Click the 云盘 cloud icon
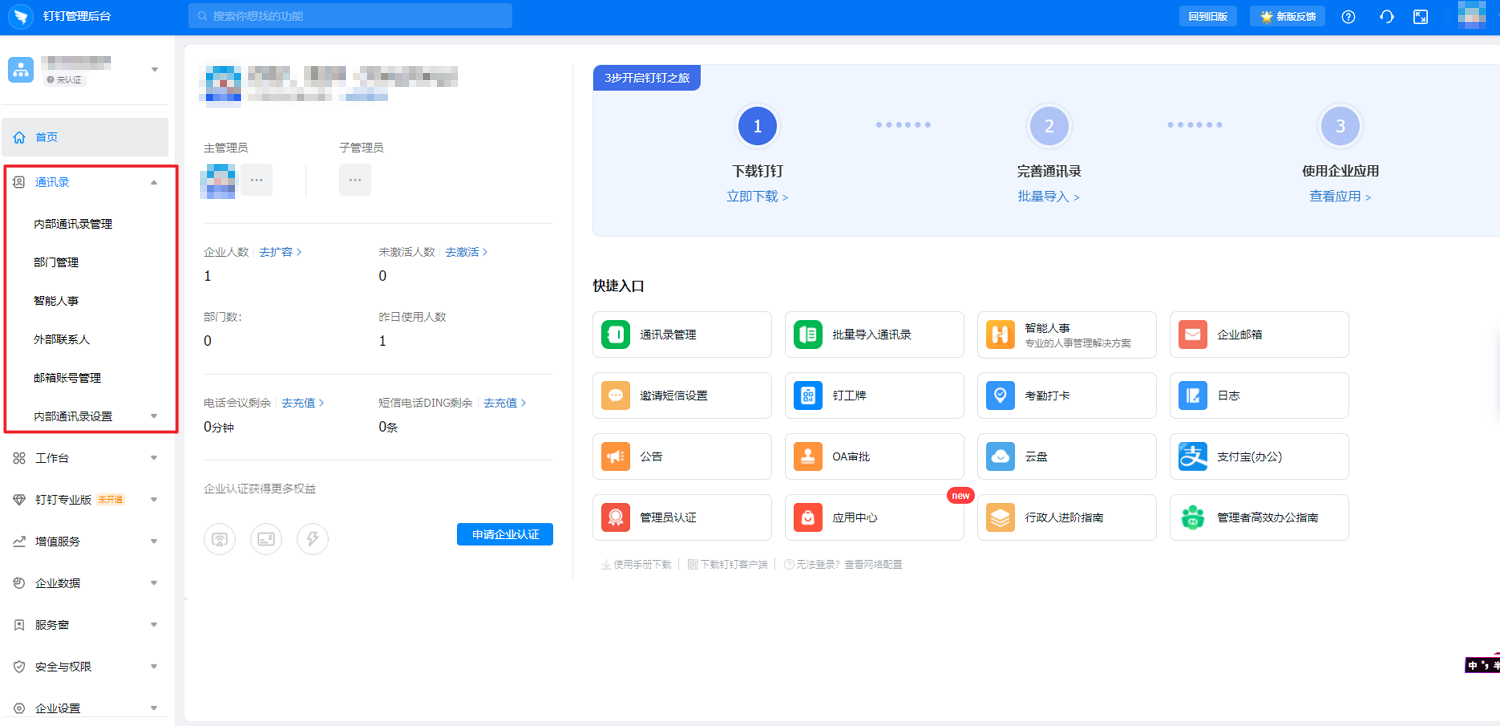Image resolution: width=1500 pixels, height=726 pixels. pos(1000,456)
